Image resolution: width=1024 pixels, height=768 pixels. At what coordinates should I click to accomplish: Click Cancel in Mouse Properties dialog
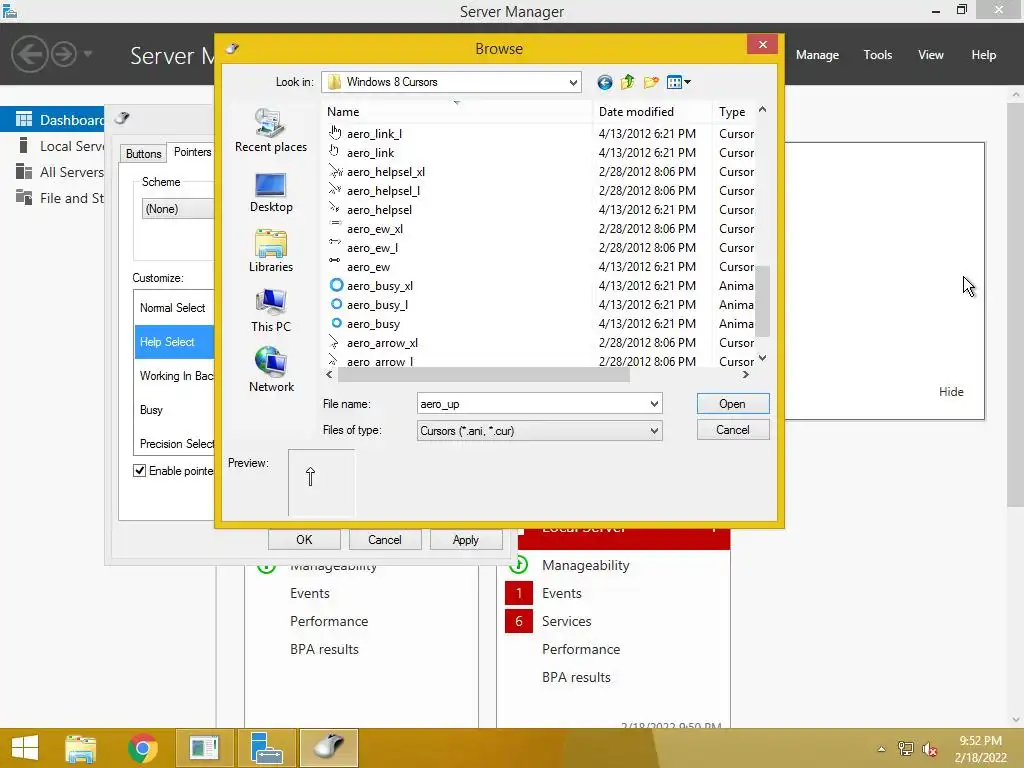pyautogui.click(x=385, y=540)
